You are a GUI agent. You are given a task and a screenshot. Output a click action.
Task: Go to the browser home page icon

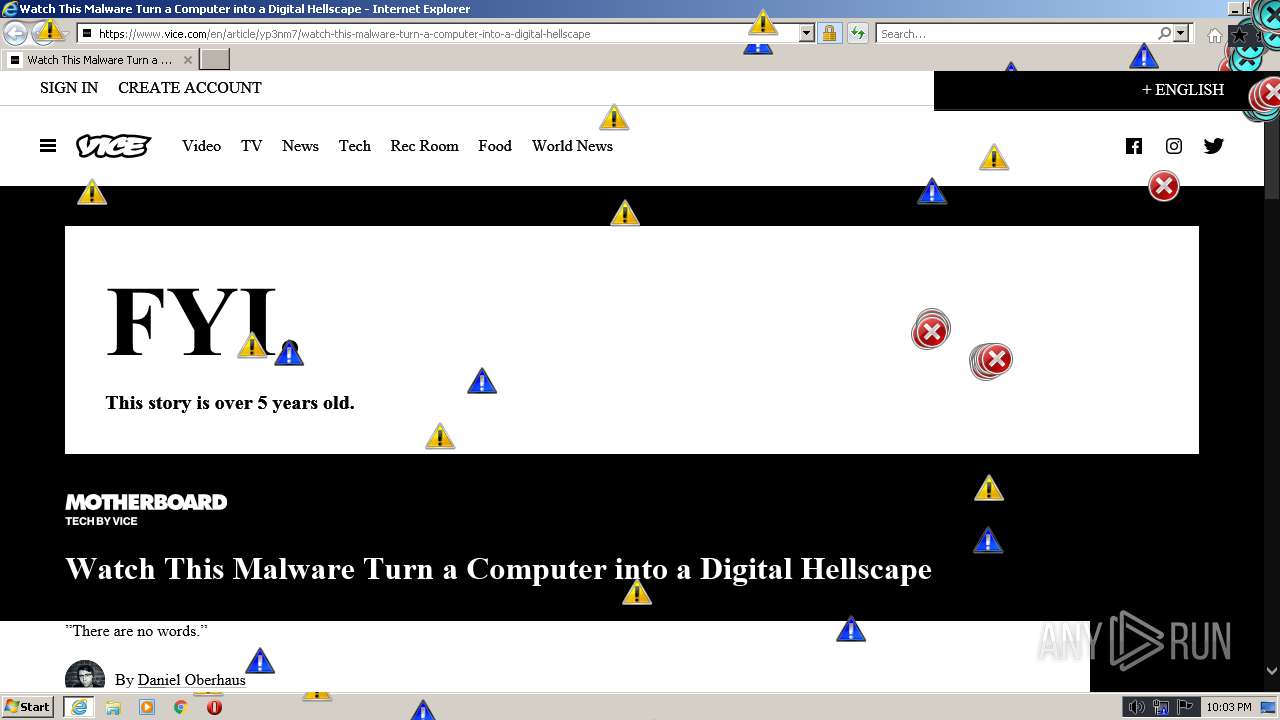coord(1214,35)
